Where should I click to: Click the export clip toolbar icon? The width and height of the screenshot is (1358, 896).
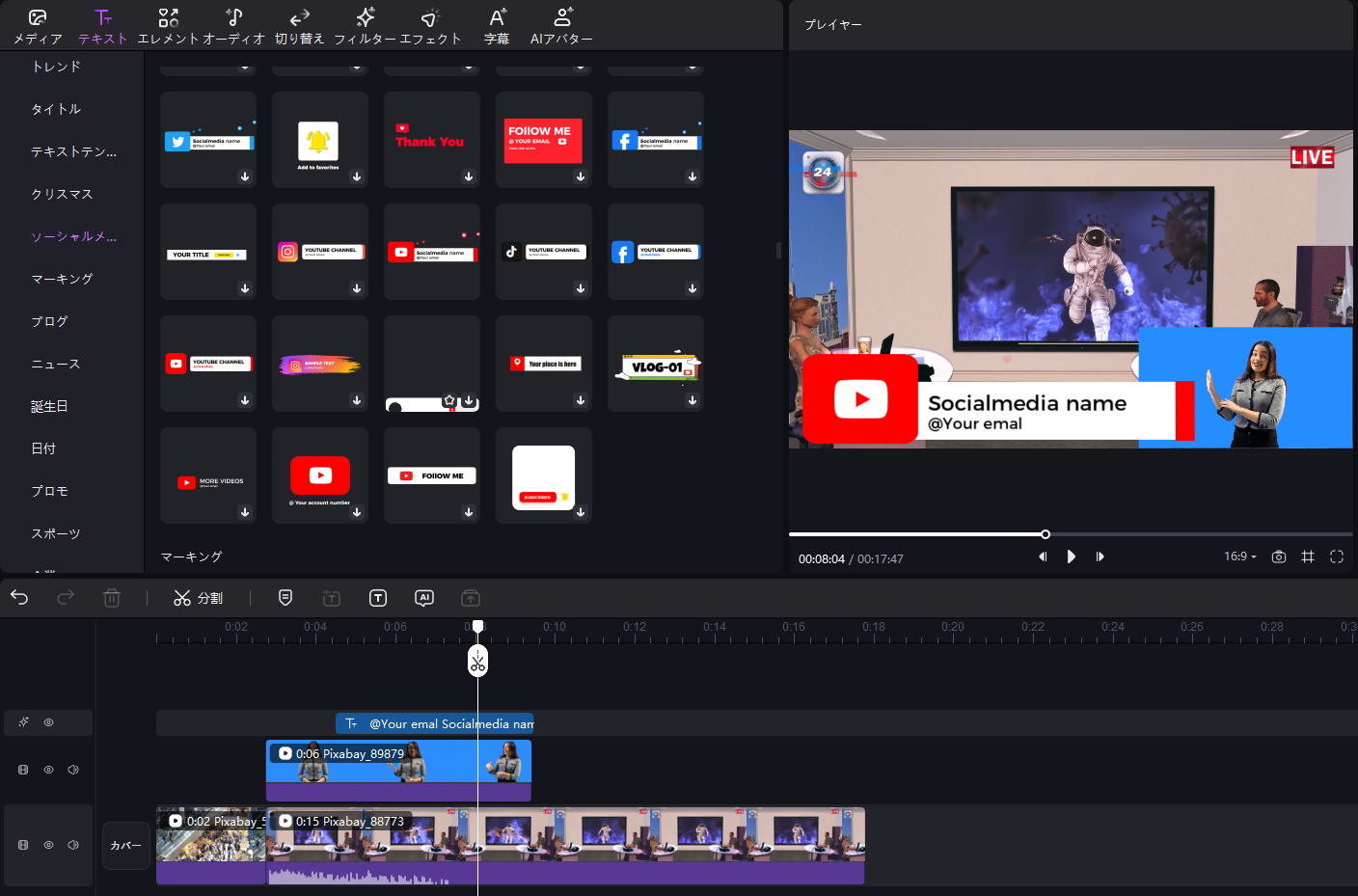tap(471, 598)
